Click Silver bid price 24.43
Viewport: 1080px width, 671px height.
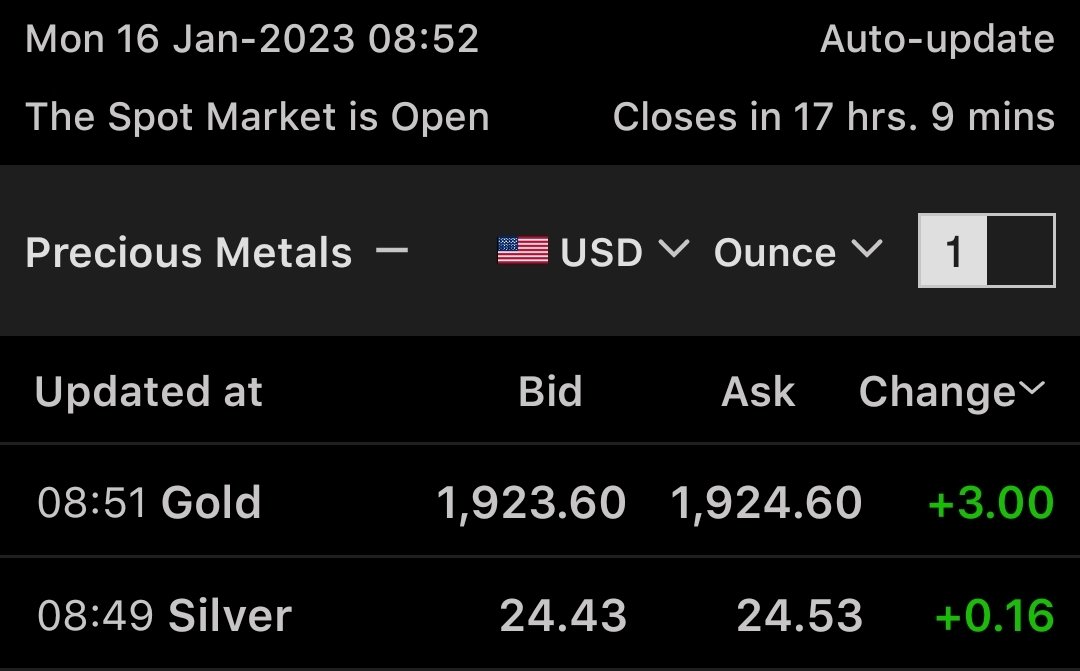coord(563,615)
